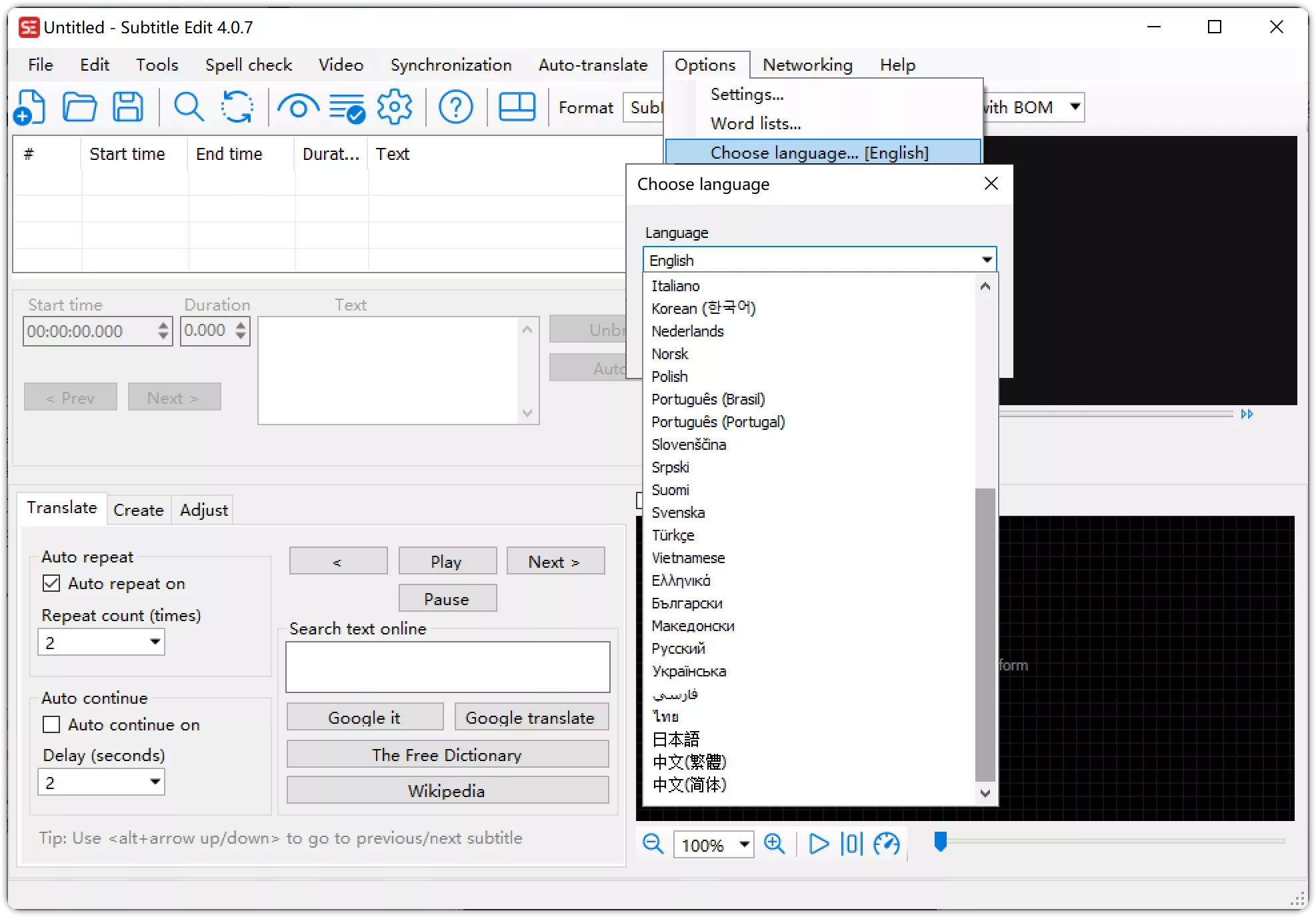Open Visual sync eye icon
The width and height of the screenshot is (1316, 917).
(298, 107)
